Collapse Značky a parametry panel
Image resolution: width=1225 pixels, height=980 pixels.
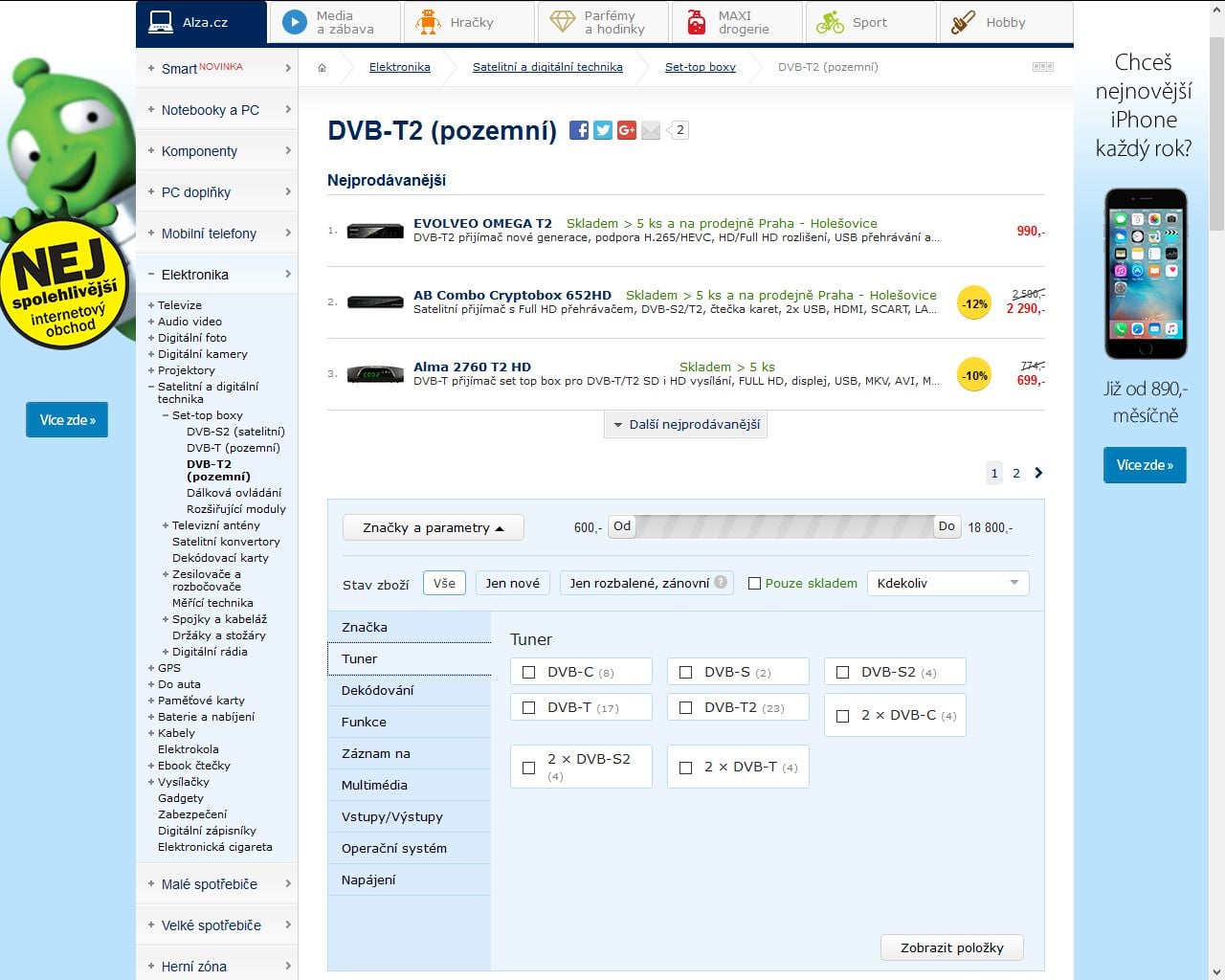(x=434, y=527)
